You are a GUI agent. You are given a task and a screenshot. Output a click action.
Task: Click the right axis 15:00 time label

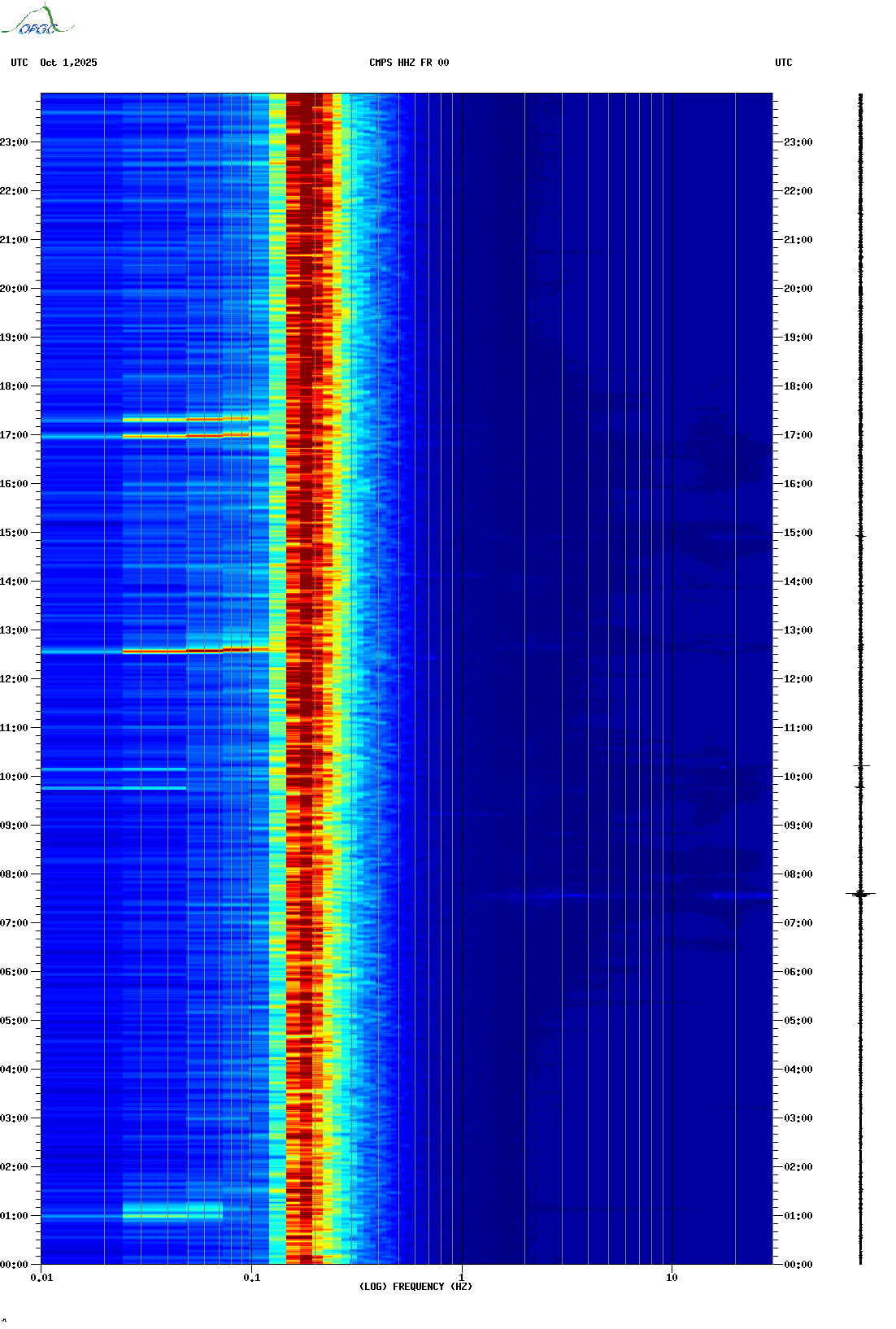tap(798, 533)
